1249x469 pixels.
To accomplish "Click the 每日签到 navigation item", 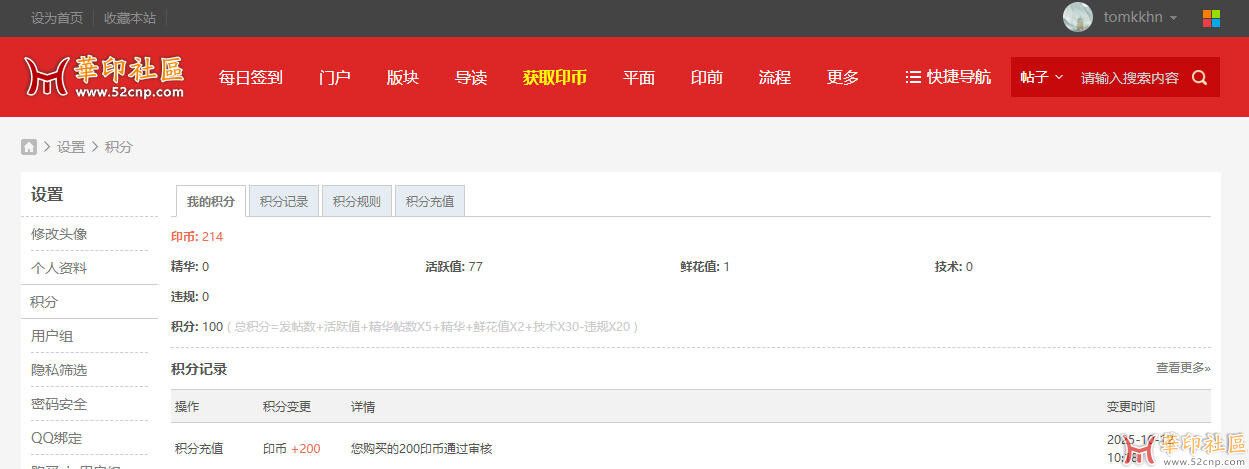I will 251,77.
